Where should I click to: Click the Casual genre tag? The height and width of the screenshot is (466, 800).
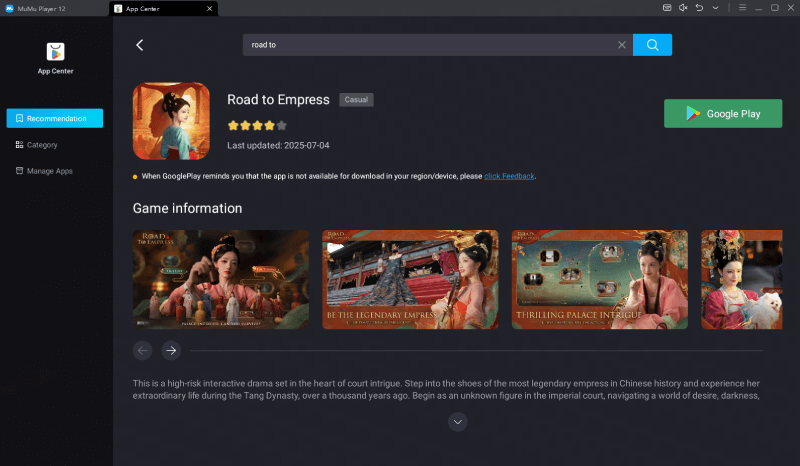(356, 100)
